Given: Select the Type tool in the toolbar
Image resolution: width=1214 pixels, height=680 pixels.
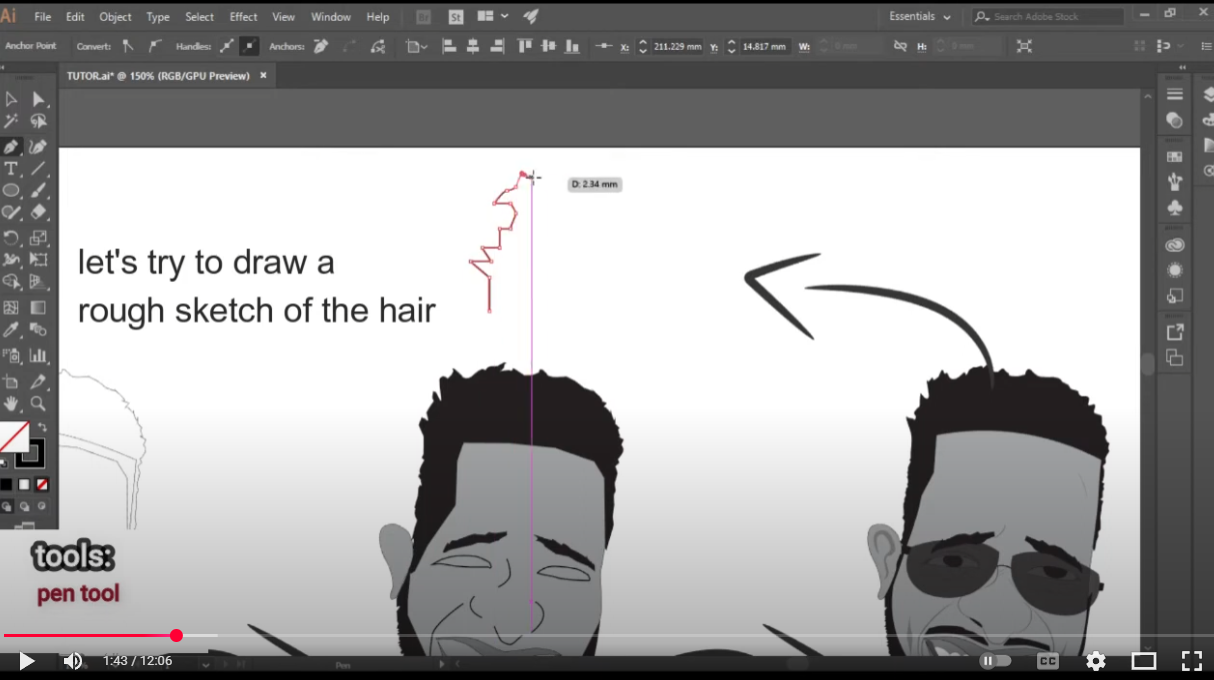Looking at the screenshot, I should click(x=11, y=170).
